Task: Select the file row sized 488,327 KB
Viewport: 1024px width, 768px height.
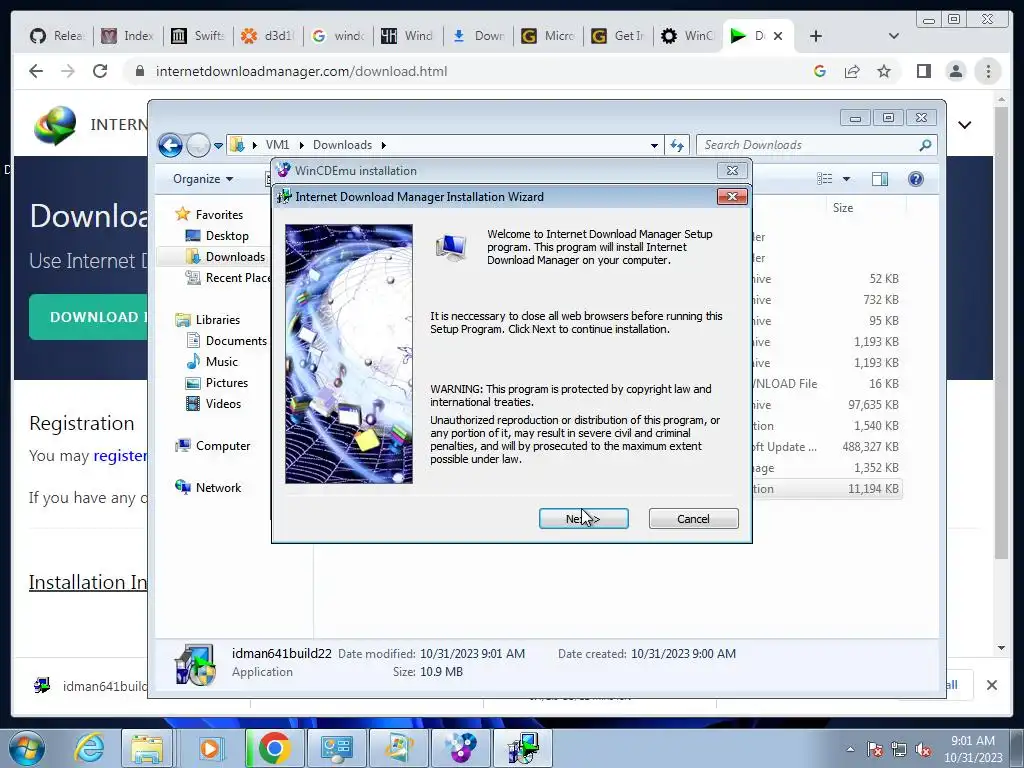Action: (x=826, y=447)
